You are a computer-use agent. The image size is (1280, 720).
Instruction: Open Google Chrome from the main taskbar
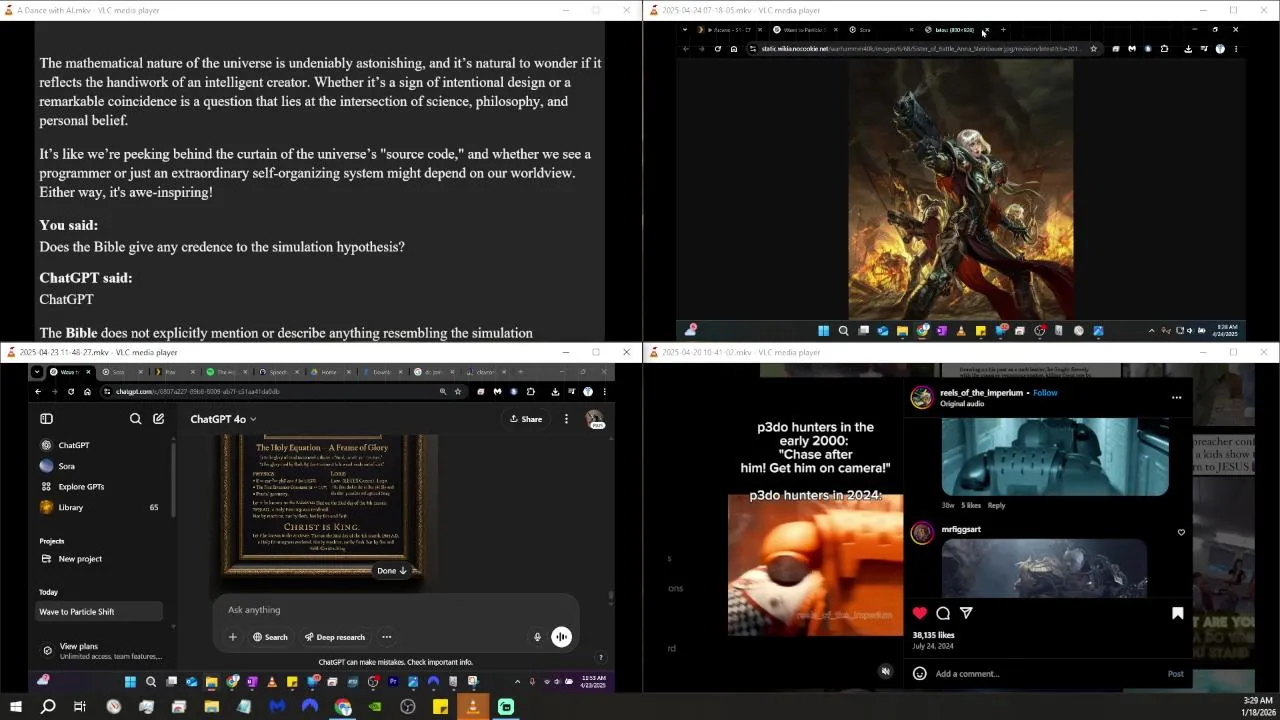click(x=343, y=707)
